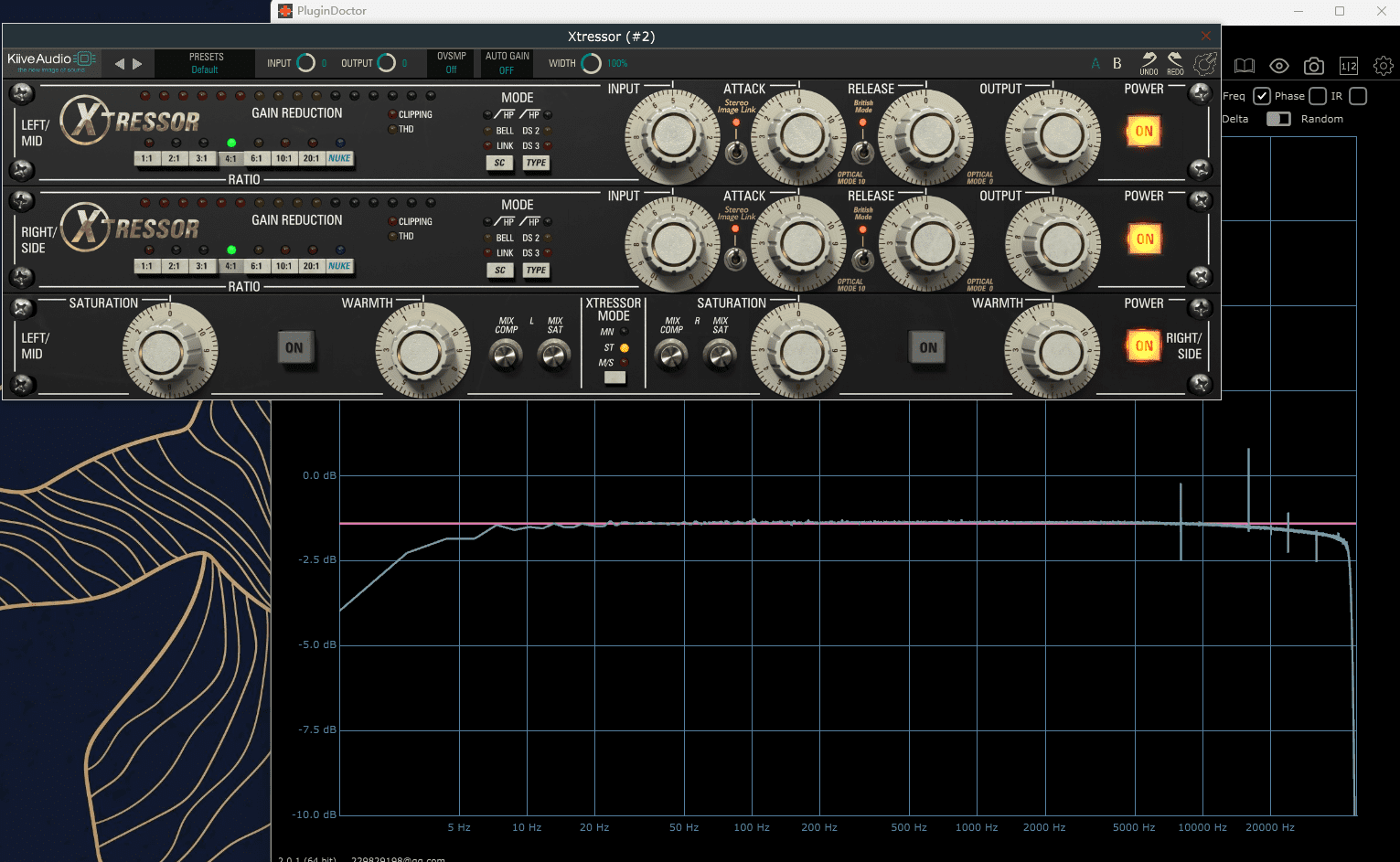Toggle the Auto Gain setting
Viewport: 1400px width, 862px height.
(507, 63)
